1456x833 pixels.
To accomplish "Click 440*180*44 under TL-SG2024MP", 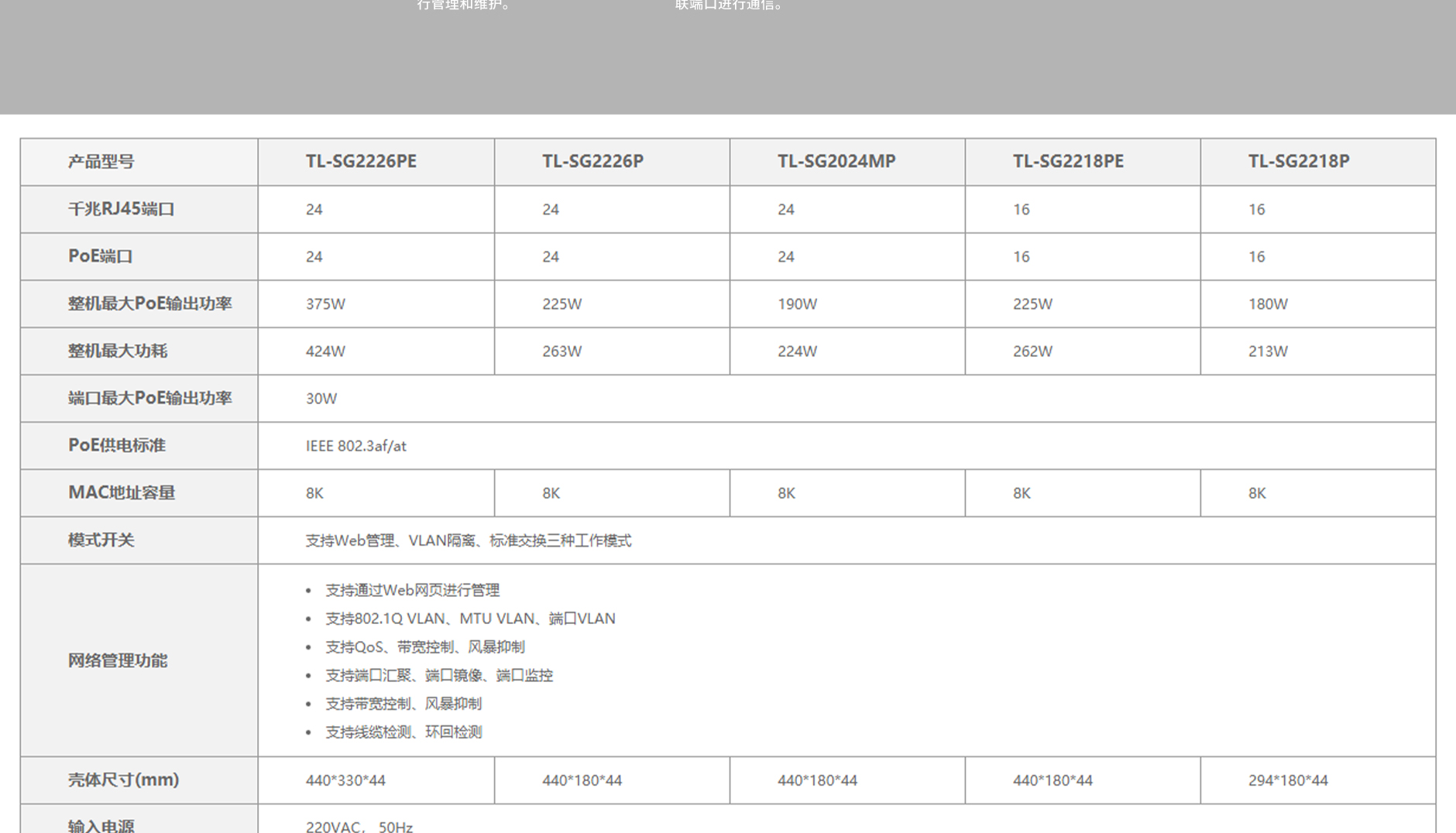I will pos(817,780).
